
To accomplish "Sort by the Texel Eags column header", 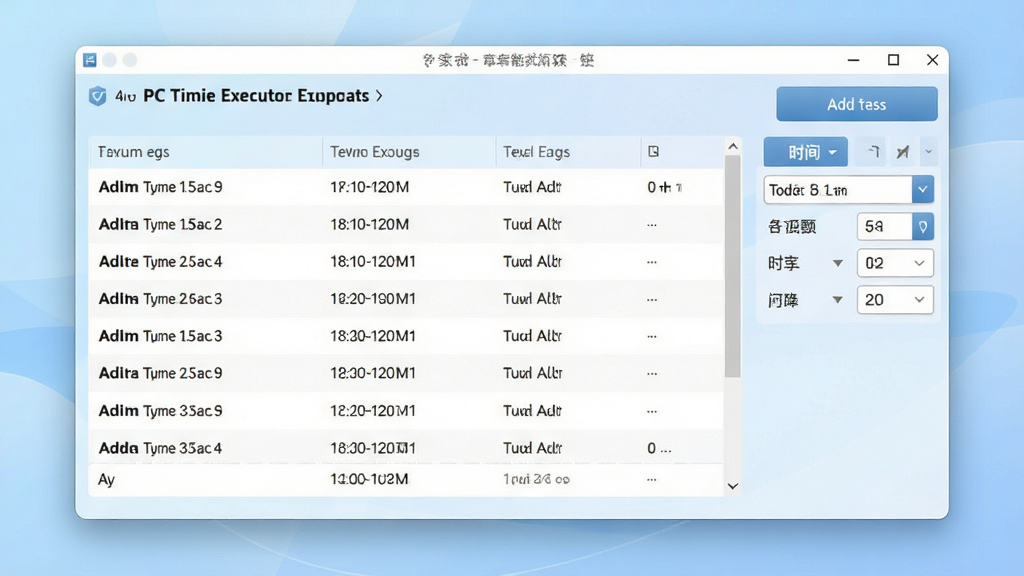I will 568,152.
